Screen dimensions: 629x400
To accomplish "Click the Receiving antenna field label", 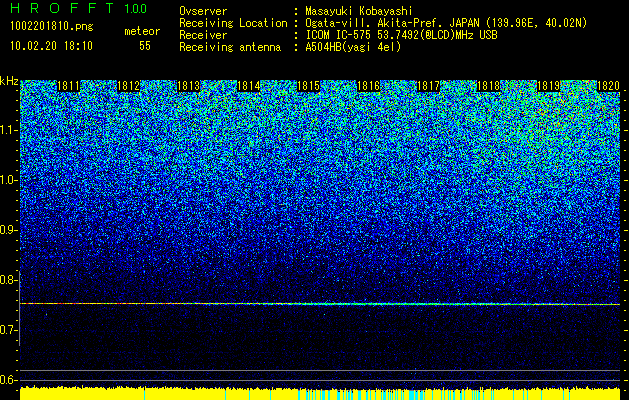I will (x=230, y=47).
